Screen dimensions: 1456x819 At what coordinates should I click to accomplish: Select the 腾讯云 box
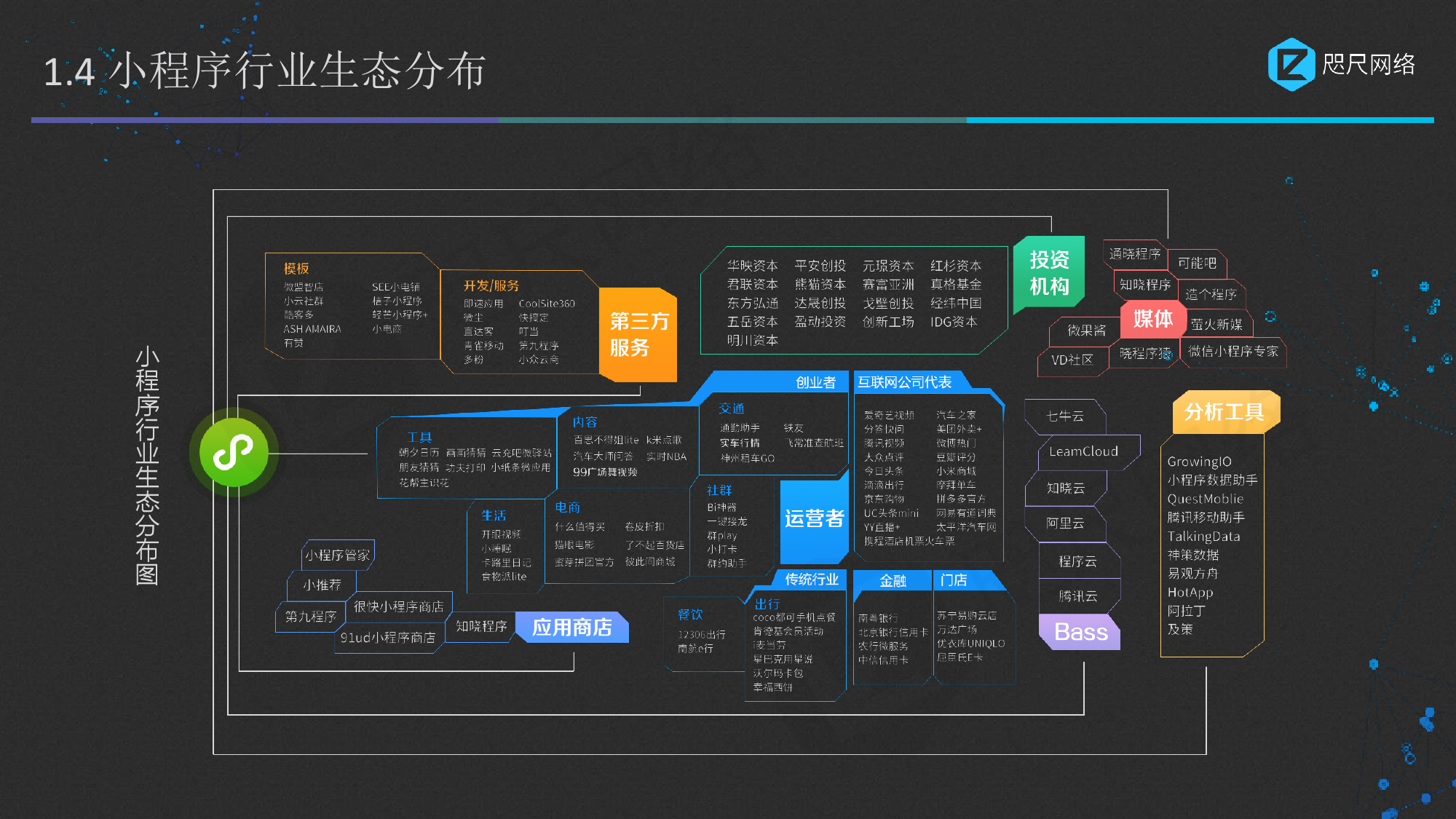1079,596
